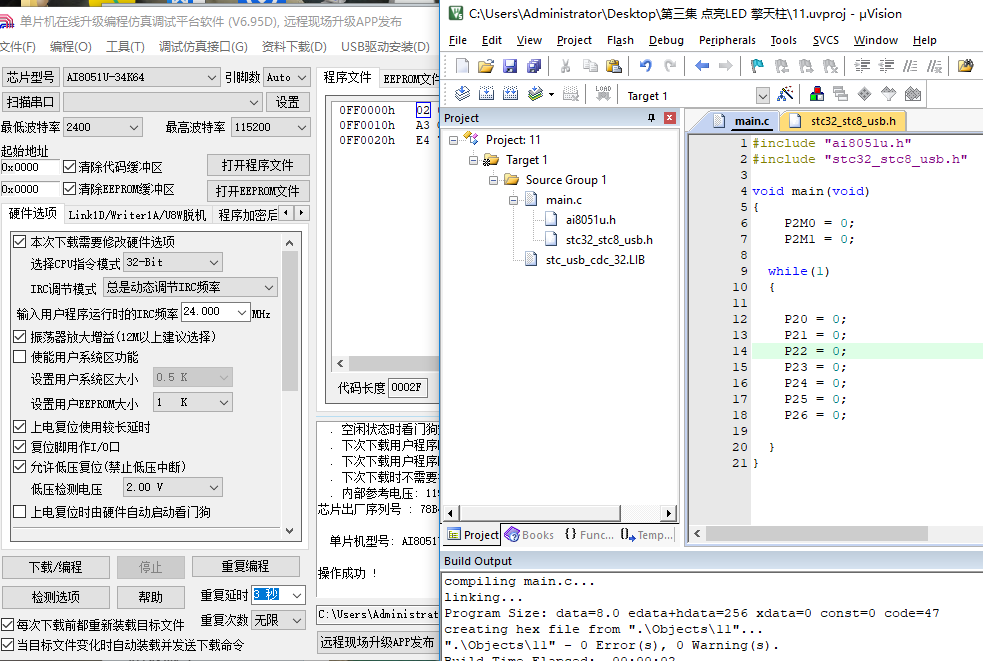Viewport: 983px width, 661px height.
Task: Open file using the folder icon
Action: tap(486, 66)
